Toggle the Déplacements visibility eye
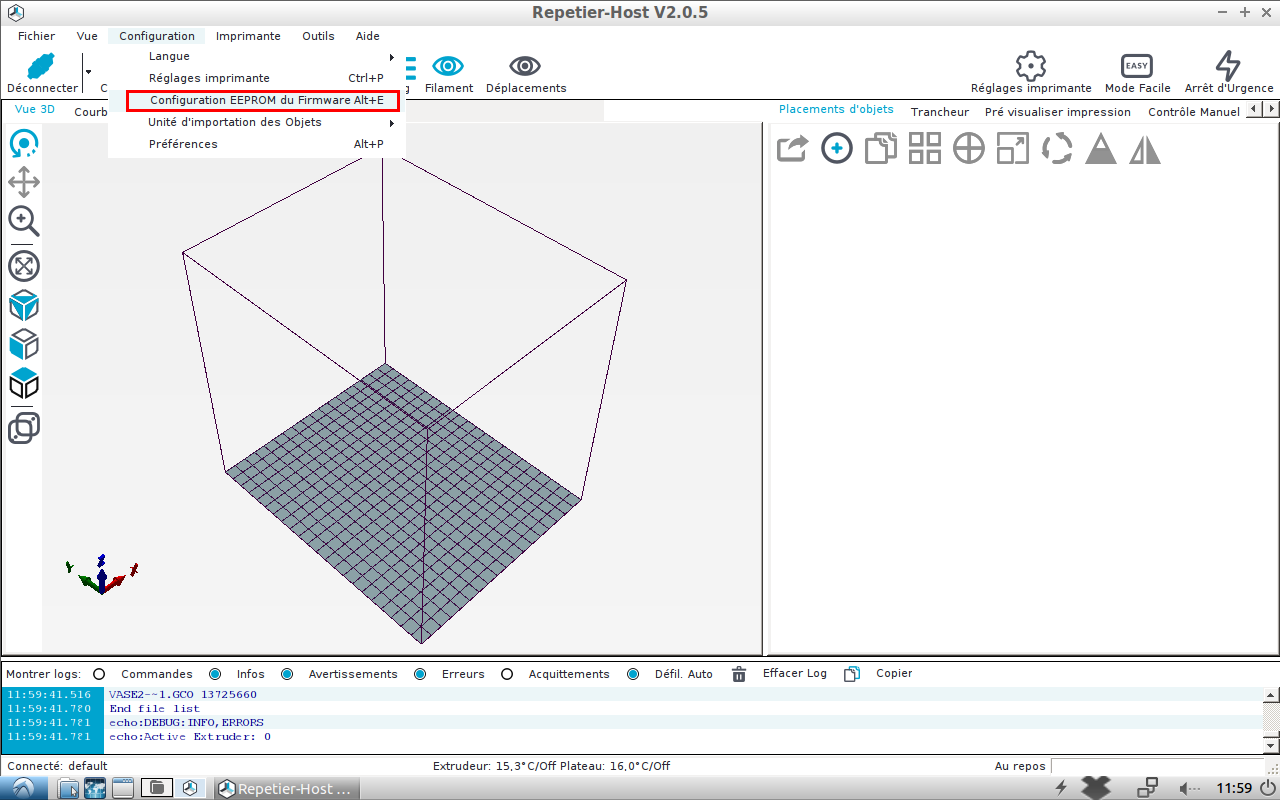Viewport: 1280px width, 800px height. 525,66
